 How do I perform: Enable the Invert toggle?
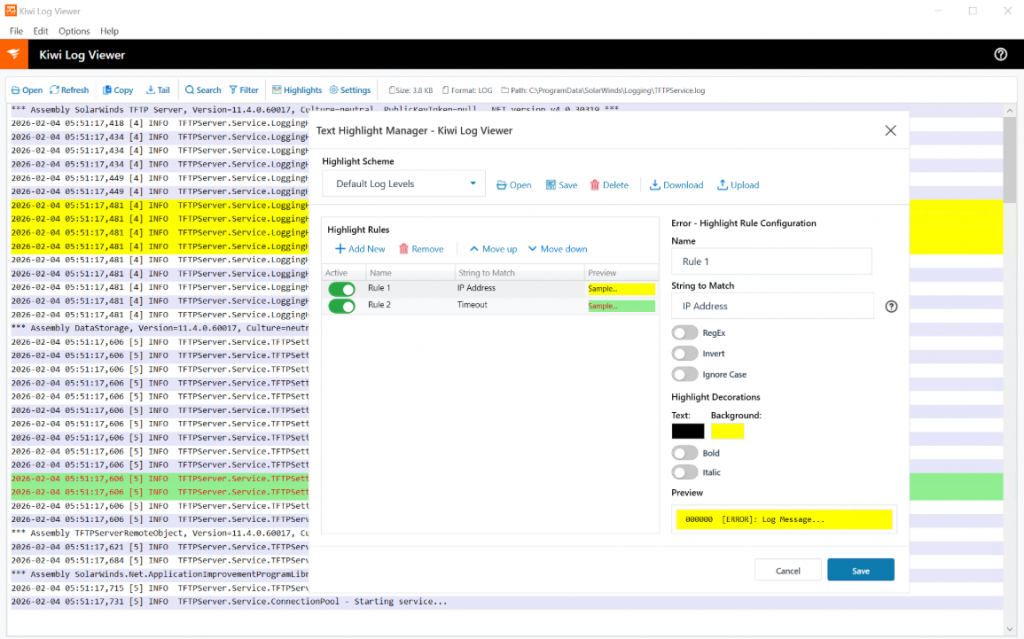click(x=684, y=353)
